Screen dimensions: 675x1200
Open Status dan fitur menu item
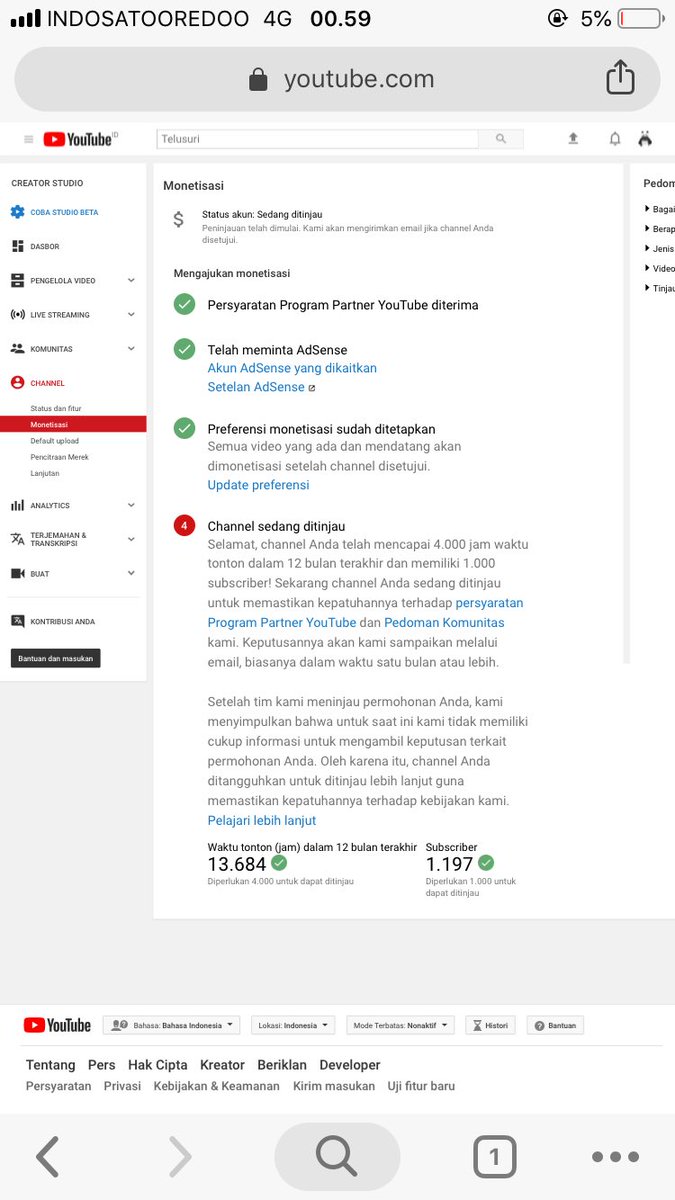click(x=54, y=408)
